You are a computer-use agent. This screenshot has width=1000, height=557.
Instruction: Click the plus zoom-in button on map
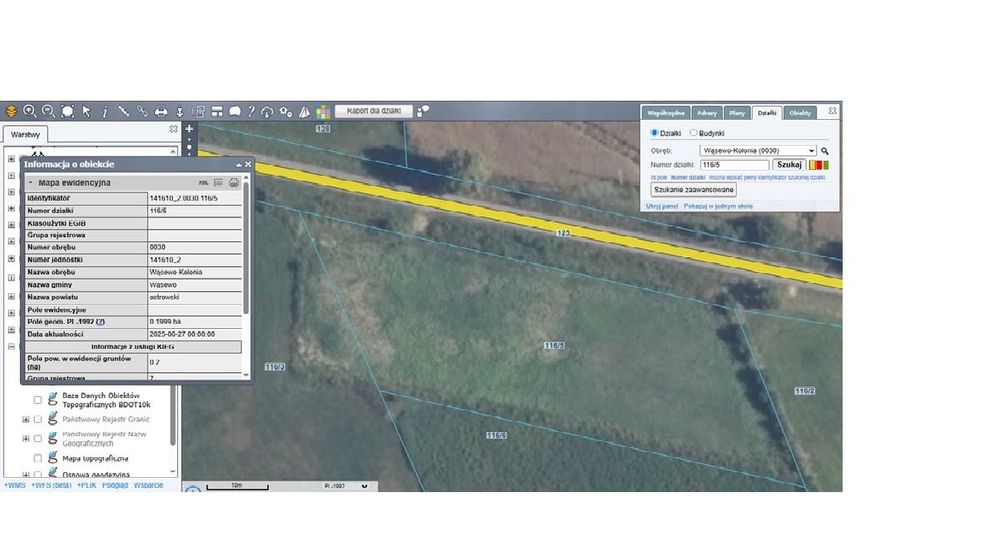[x=189, y=129]
